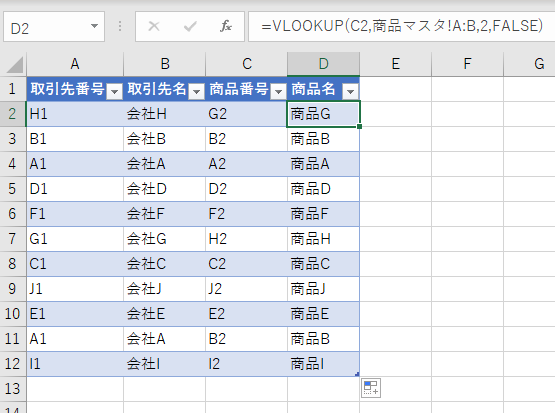This screenshot has width=555, height=413.
Task: Select row 6 header
Action: tap(13, 214)
